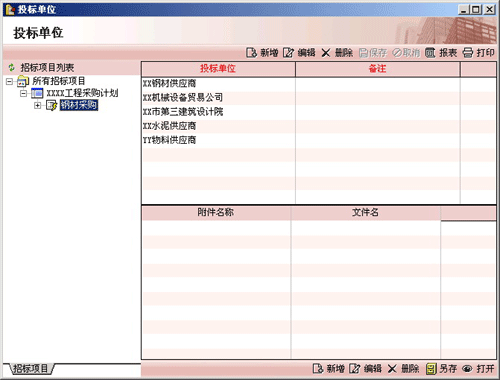This screenshot has height=380, width=500.
Task: Click the bottom attachment 新增 icon
Action: (318, 369)
